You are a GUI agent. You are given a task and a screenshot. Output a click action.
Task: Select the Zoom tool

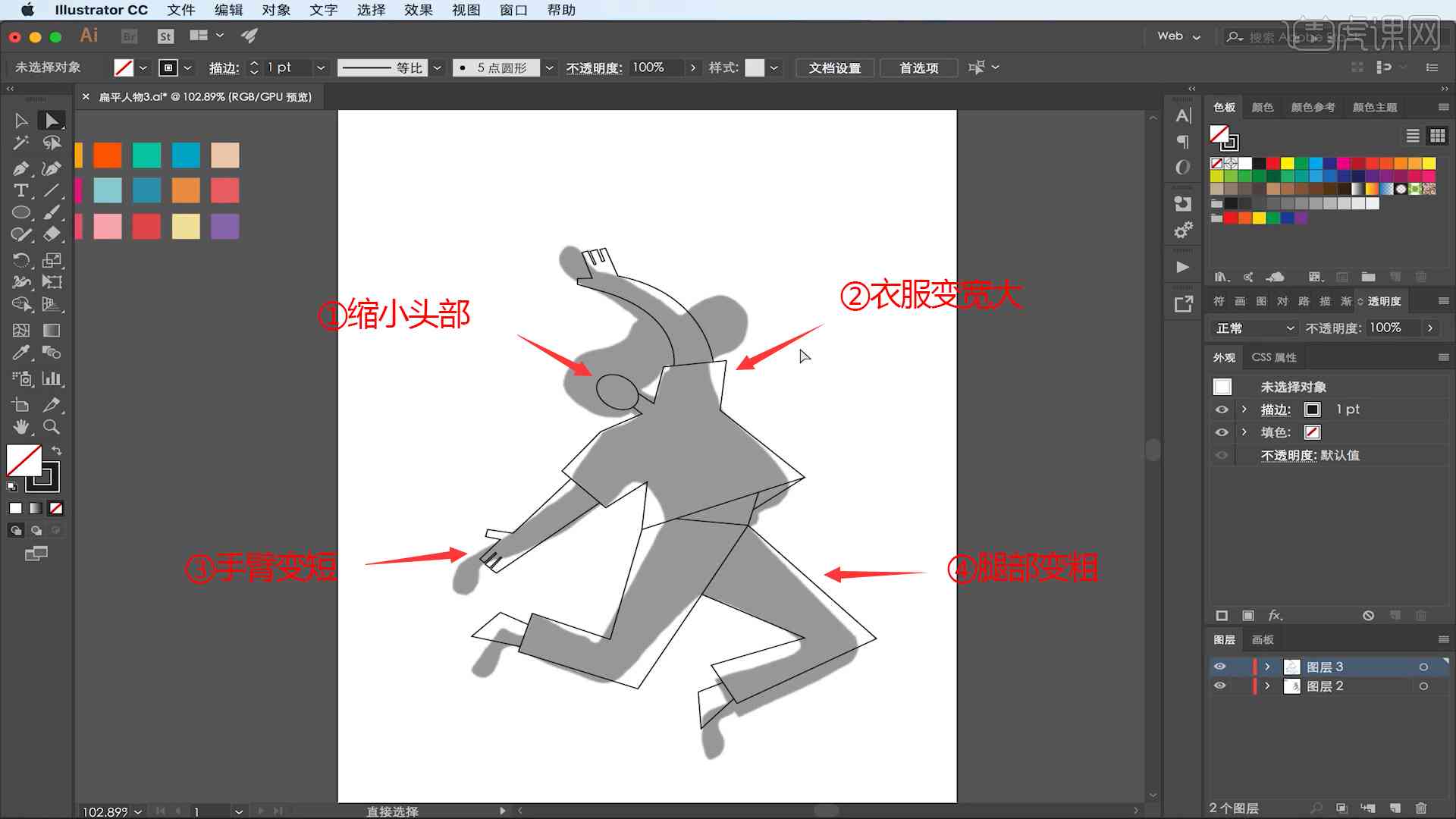click(52, 427)
